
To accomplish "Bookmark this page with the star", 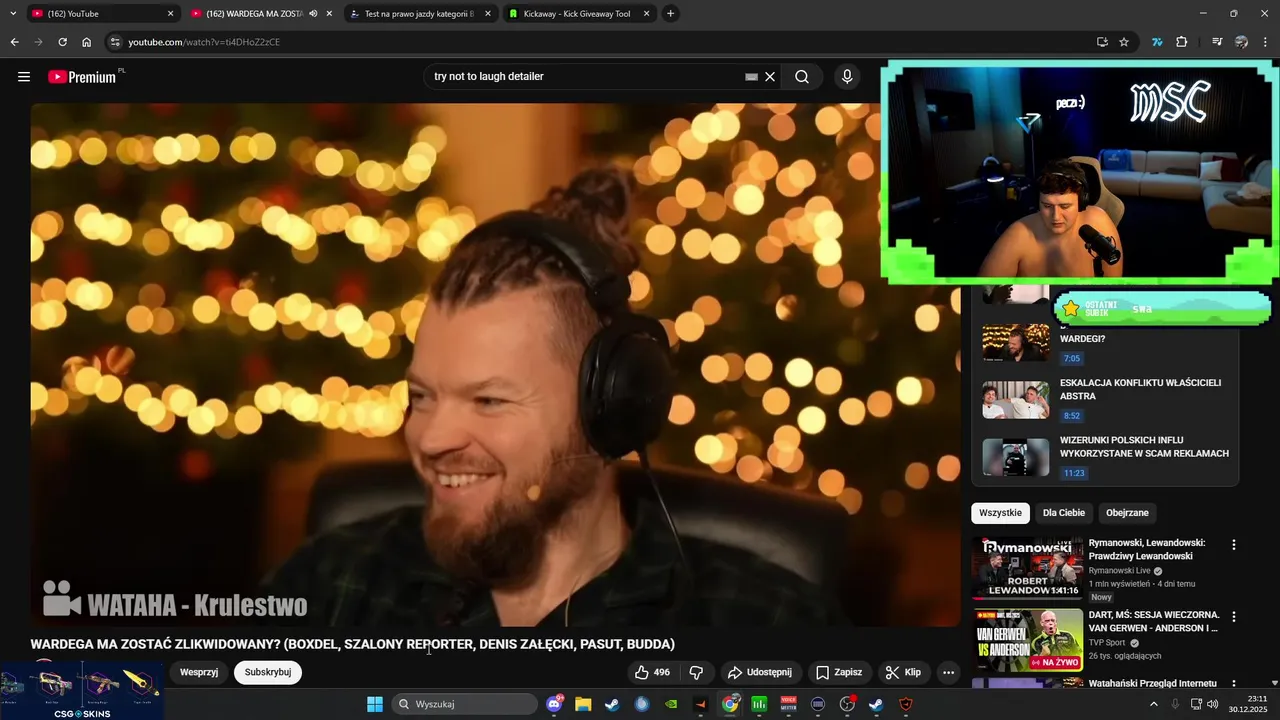I will [1124, 42].
